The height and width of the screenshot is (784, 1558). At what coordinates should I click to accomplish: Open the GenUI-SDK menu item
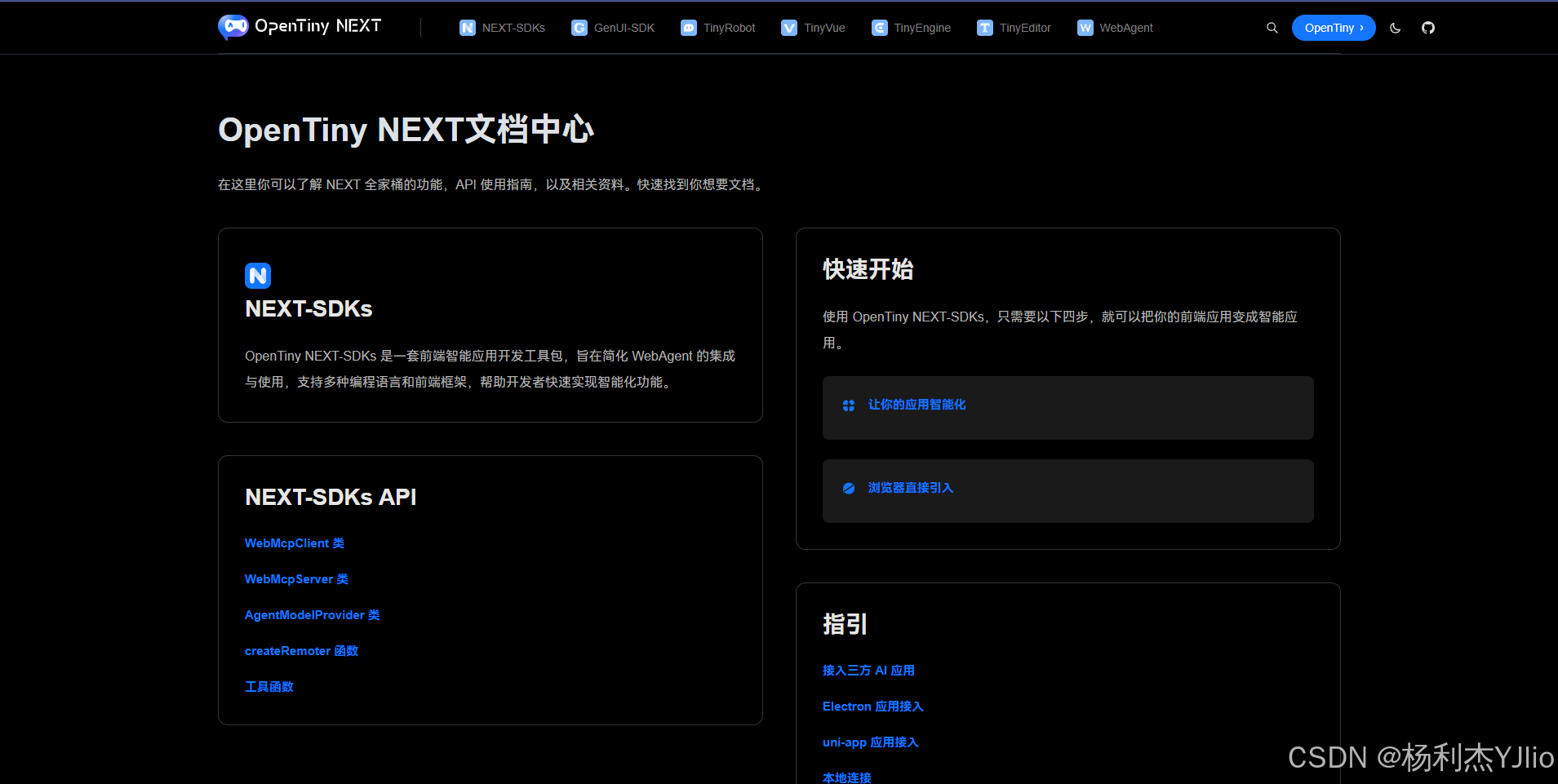point(613,28)
